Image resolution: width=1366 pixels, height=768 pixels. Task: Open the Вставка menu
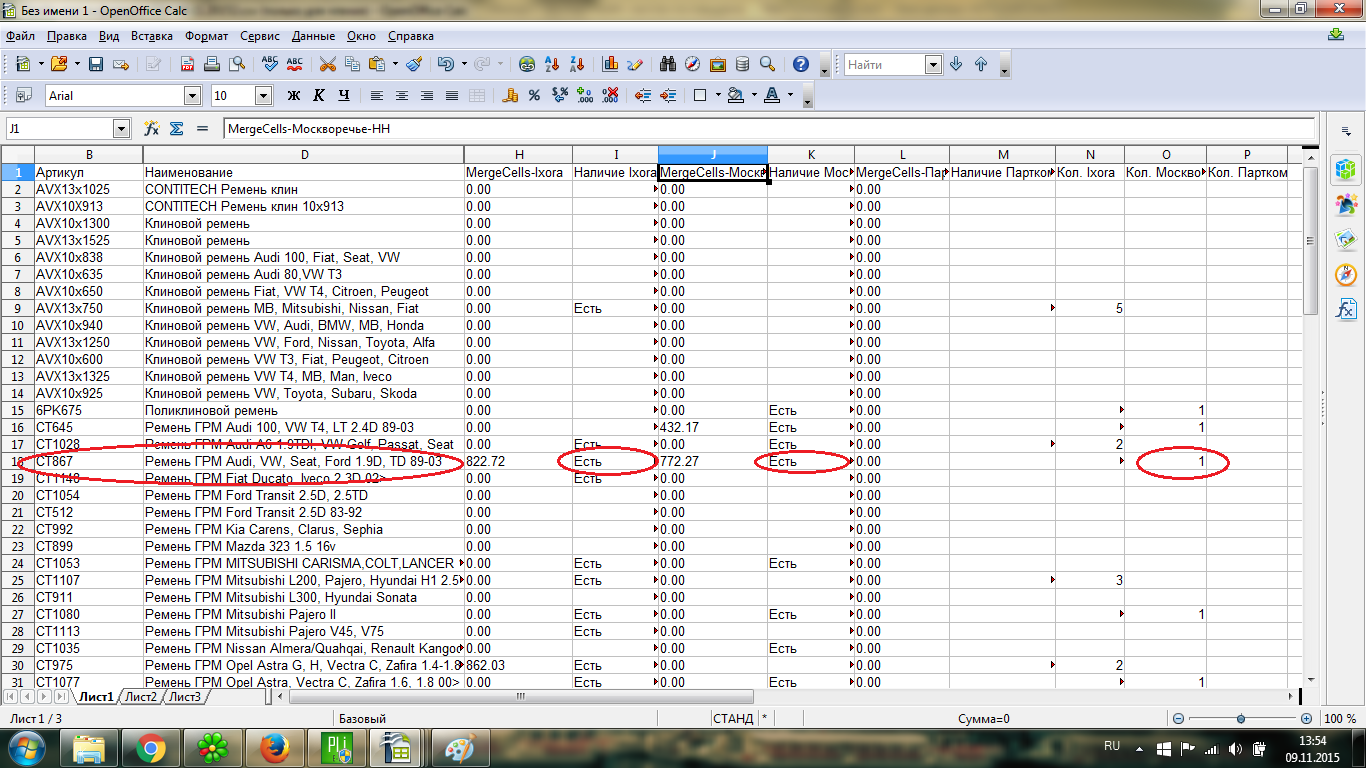152,35
